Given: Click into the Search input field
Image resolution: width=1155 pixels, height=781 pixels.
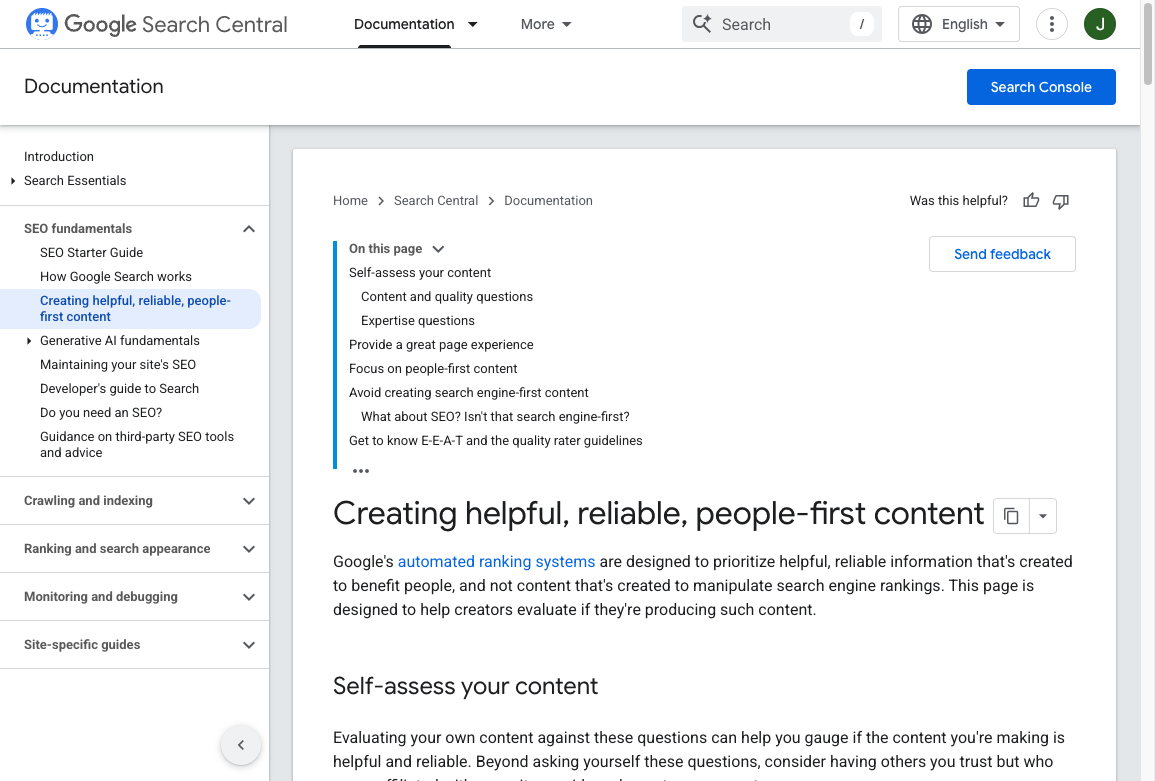Looking at the screenshot, I should click(782, 24).
